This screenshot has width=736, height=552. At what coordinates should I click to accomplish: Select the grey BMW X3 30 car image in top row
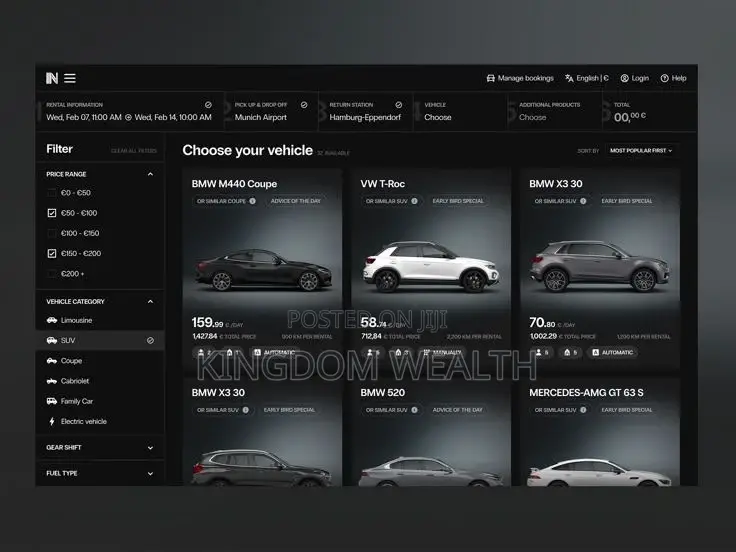coord(600,266)
